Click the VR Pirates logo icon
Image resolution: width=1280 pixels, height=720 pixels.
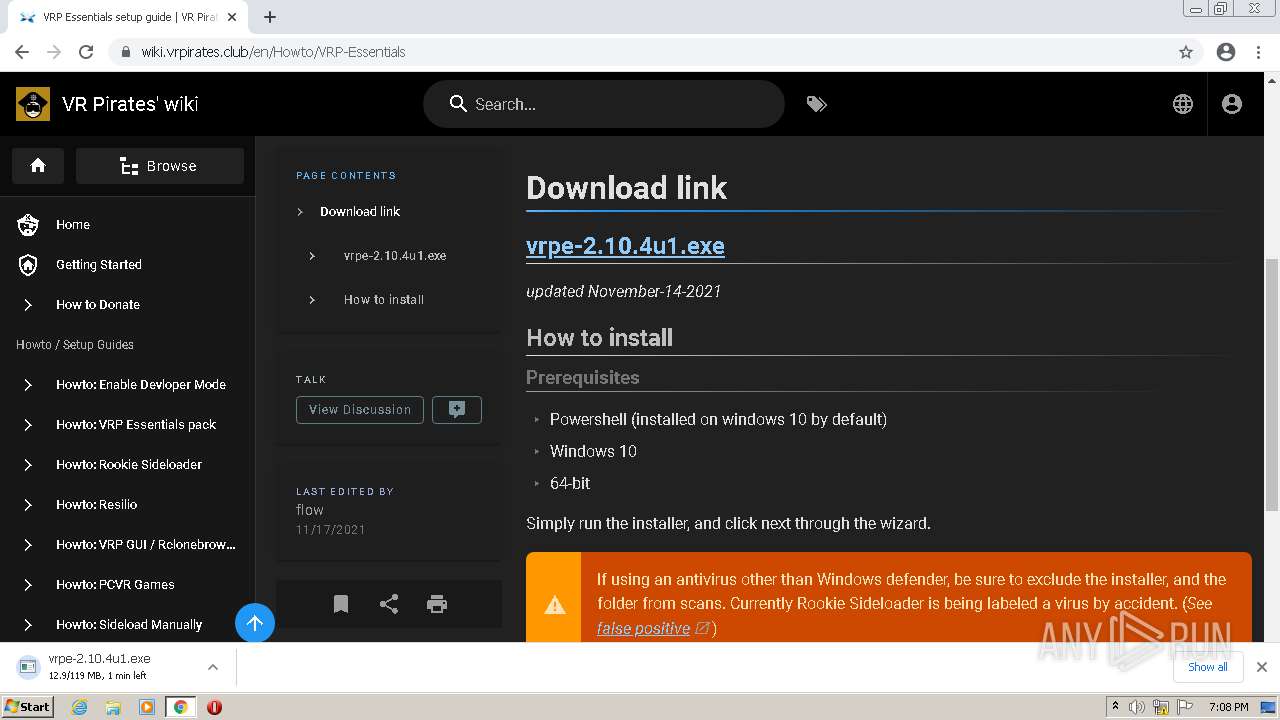[x=33, y=104]
